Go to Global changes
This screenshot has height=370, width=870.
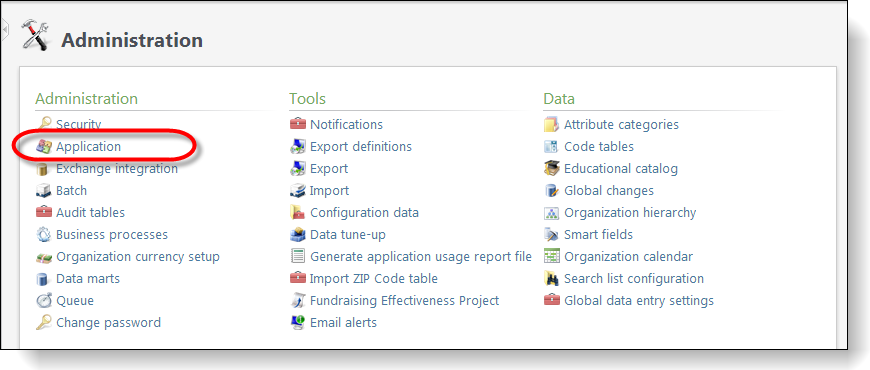coord(609,190)
